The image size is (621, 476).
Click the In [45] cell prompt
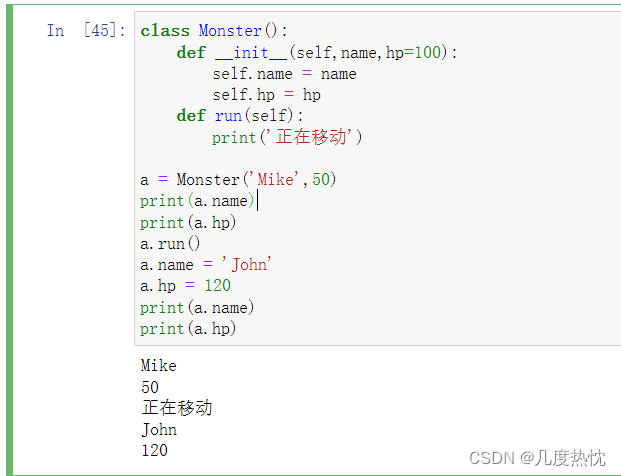coord(86,30)
